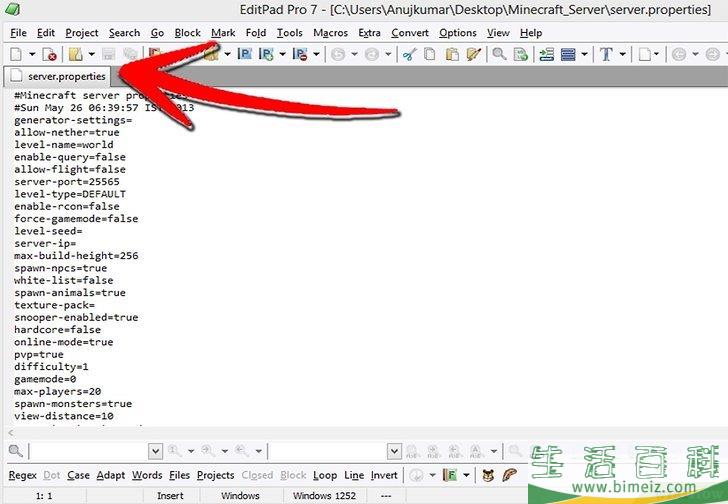This screenshot has width=728, height=504.
Task: Click the blank page icon near Font
Action: (x=644, y=54)
